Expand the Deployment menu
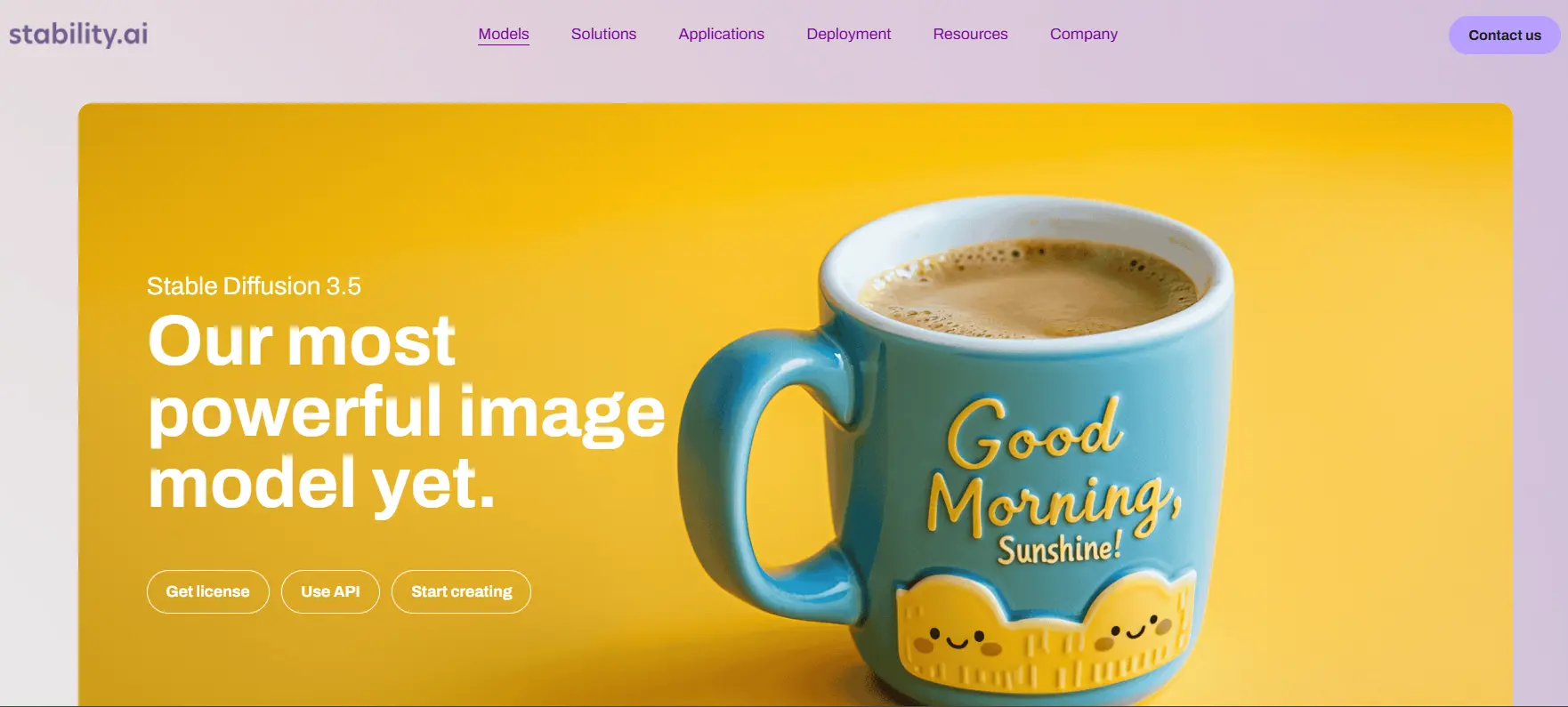Image resolution: width=1568 pixels, height=707 pixels. 848,34
